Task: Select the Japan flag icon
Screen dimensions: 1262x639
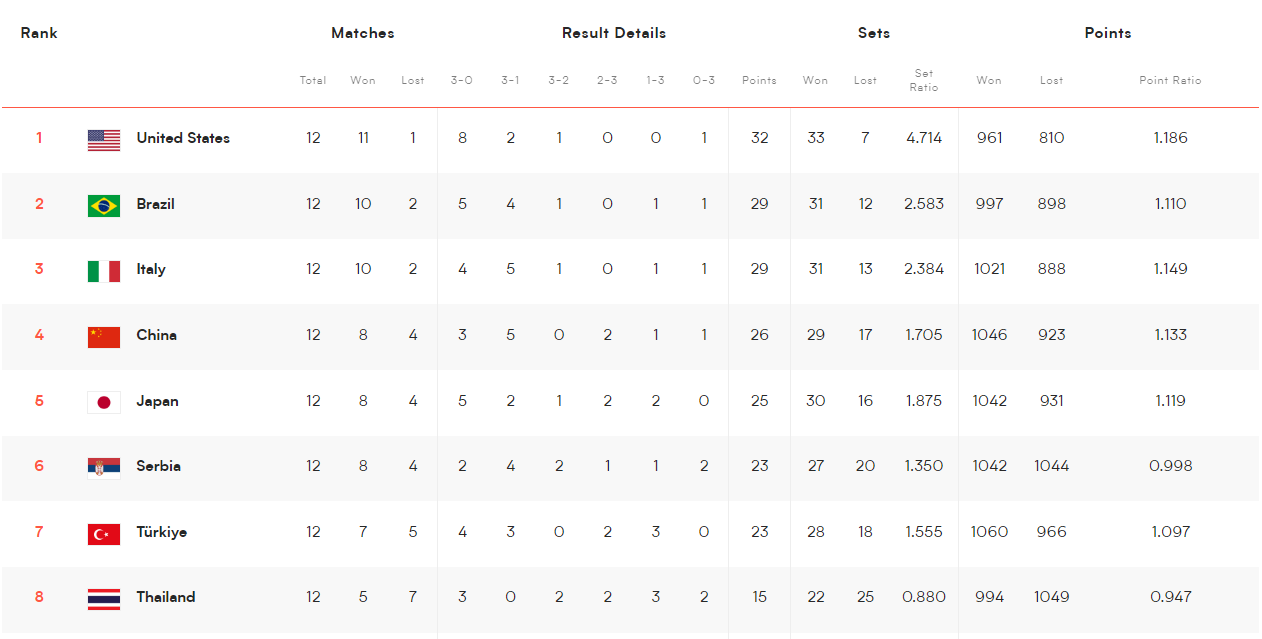Action: 104,402
